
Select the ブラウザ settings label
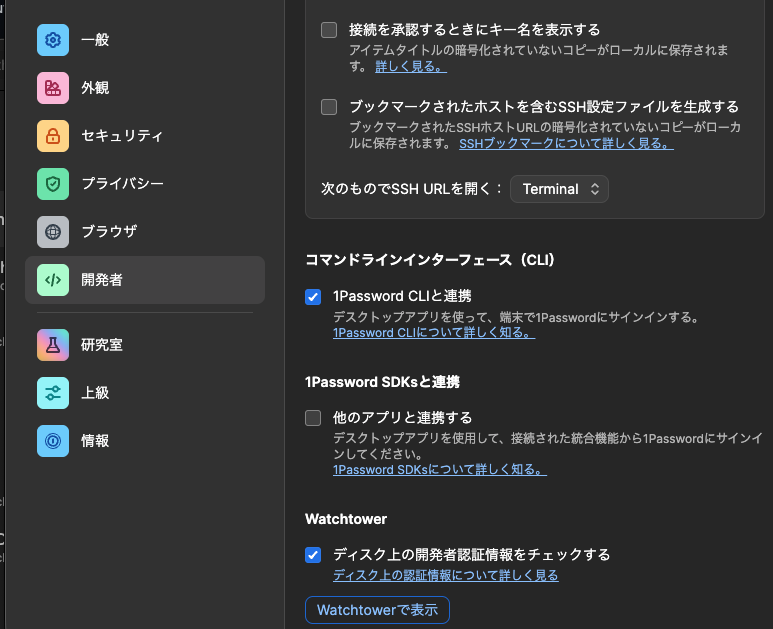(109, 232)
